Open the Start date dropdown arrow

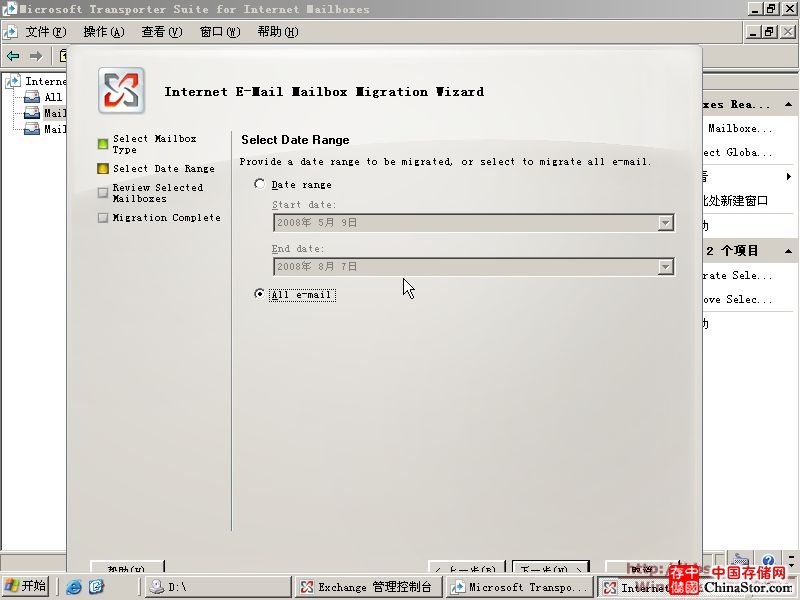(665, 223)
